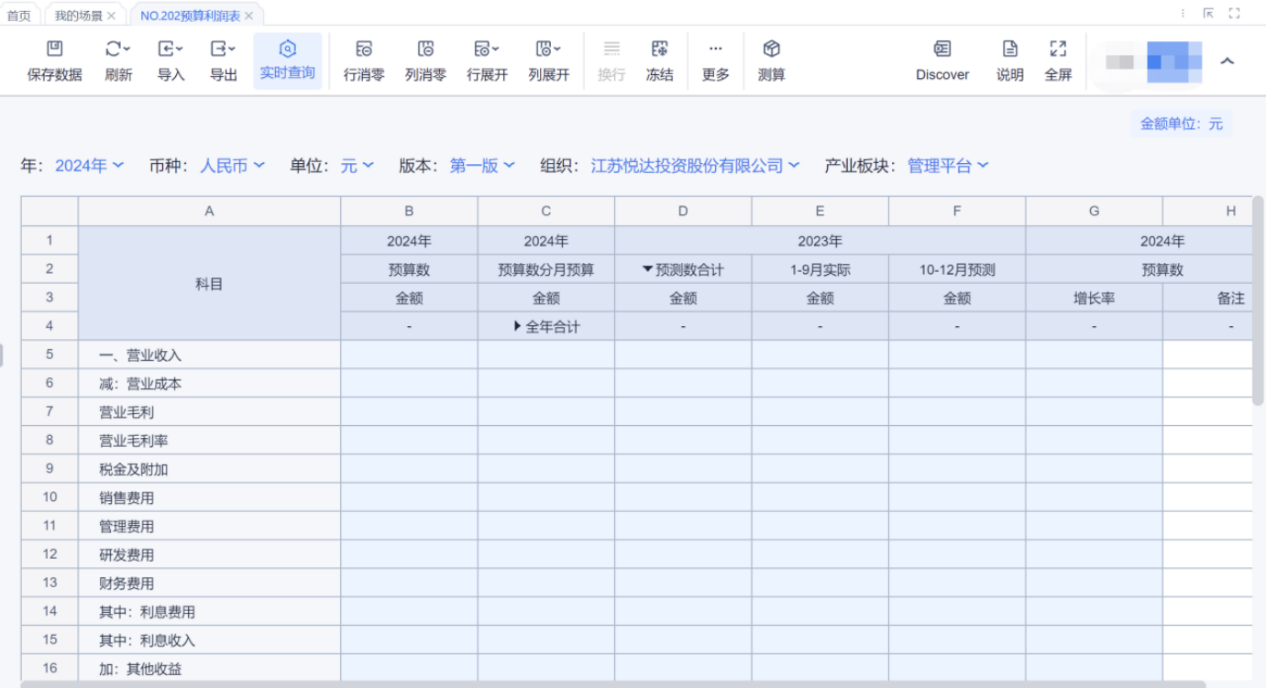Image resolution: width=1266 pixels, height=688 pixels.
Task: Click the 冻结 freeze panes icon
Action: (x=659, y=50)
